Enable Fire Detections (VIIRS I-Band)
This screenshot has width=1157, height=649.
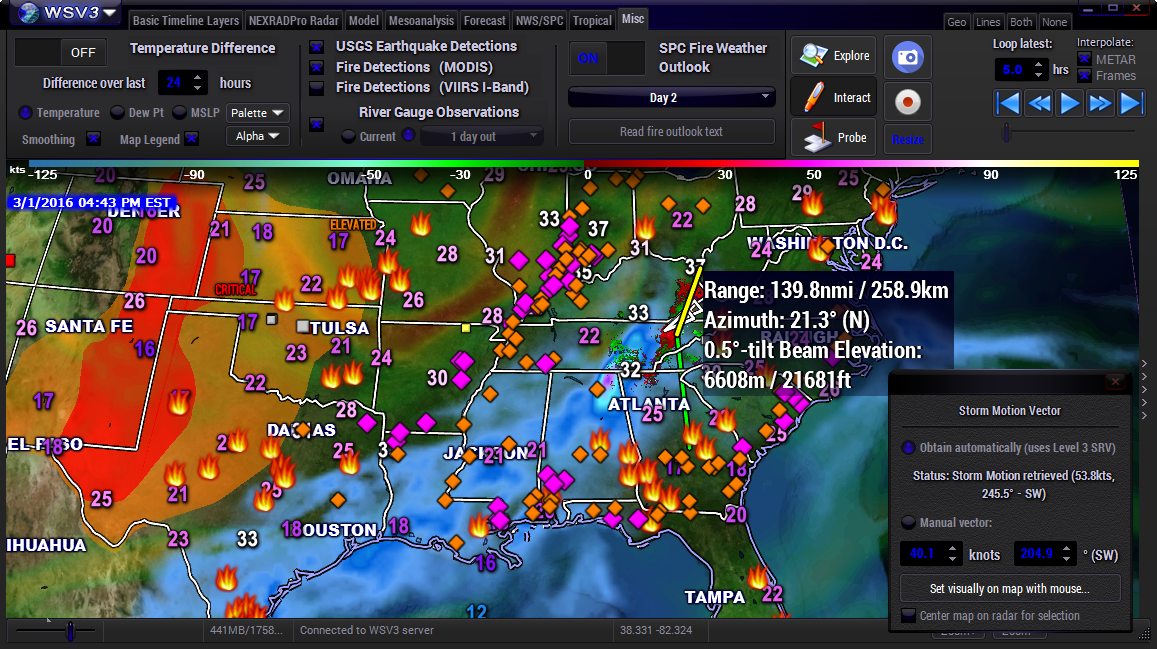[317, 88]
